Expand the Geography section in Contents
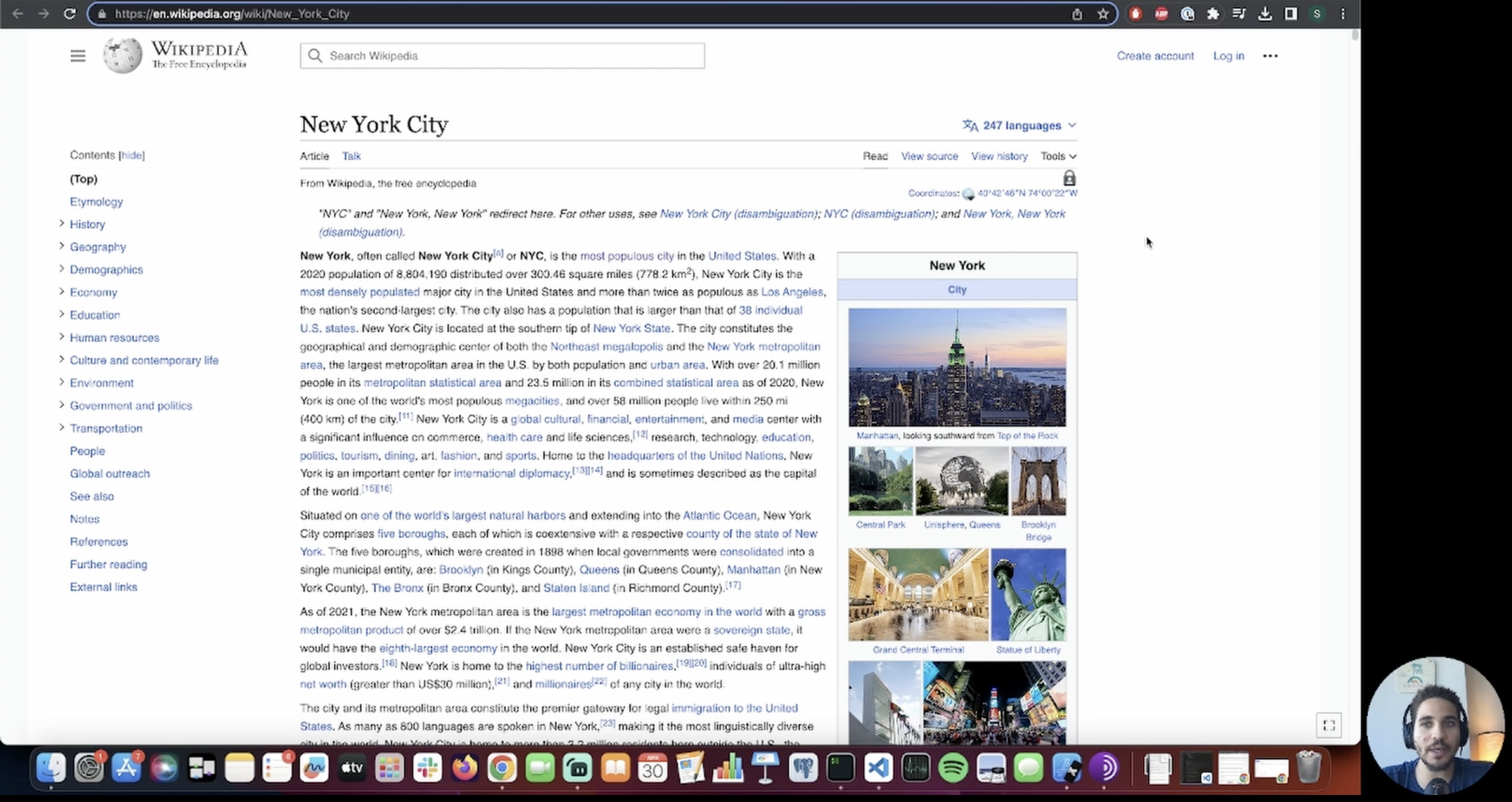1512x802 pixels. coord(62,246)
